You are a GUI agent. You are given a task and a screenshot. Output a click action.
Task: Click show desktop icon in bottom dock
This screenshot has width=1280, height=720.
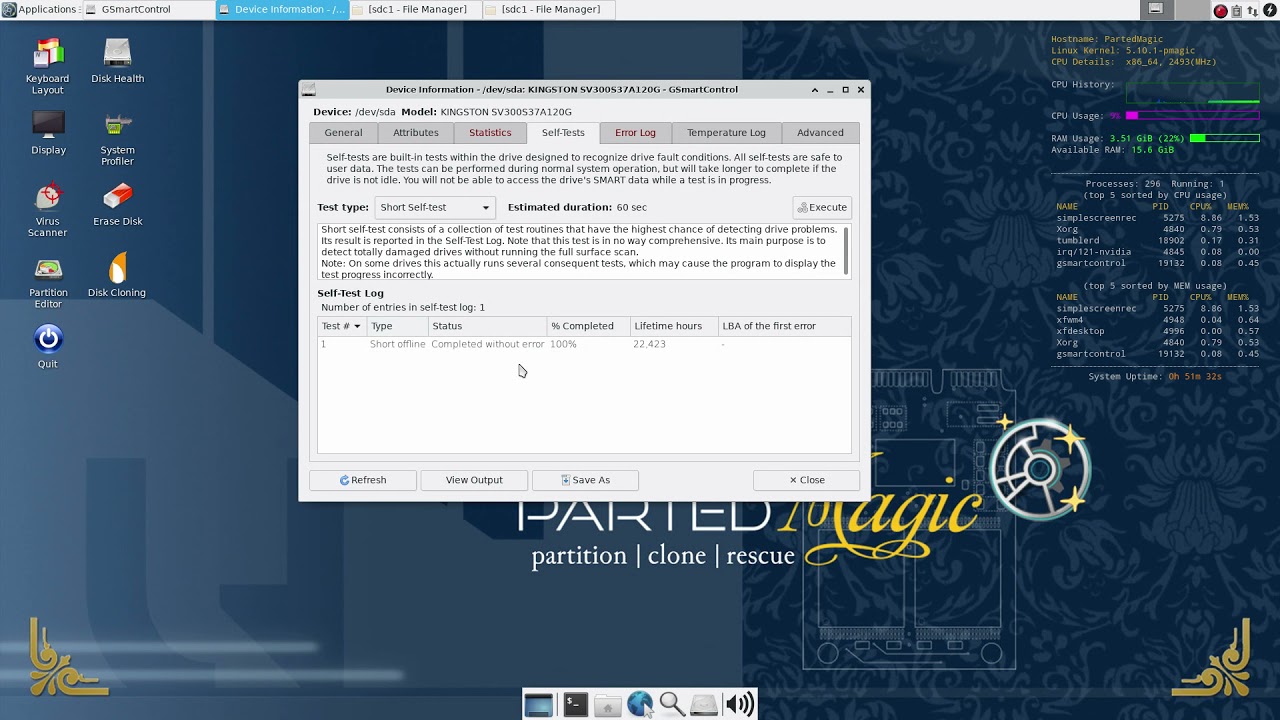point(538,705)
